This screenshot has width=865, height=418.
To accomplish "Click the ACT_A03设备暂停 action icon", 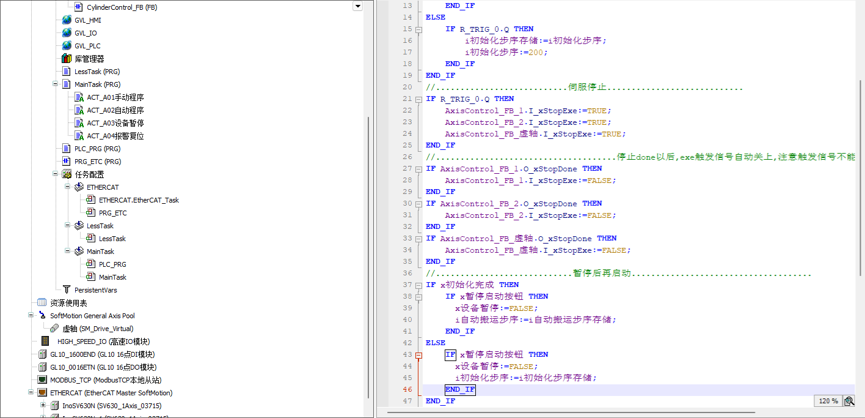I will point(78,123).
